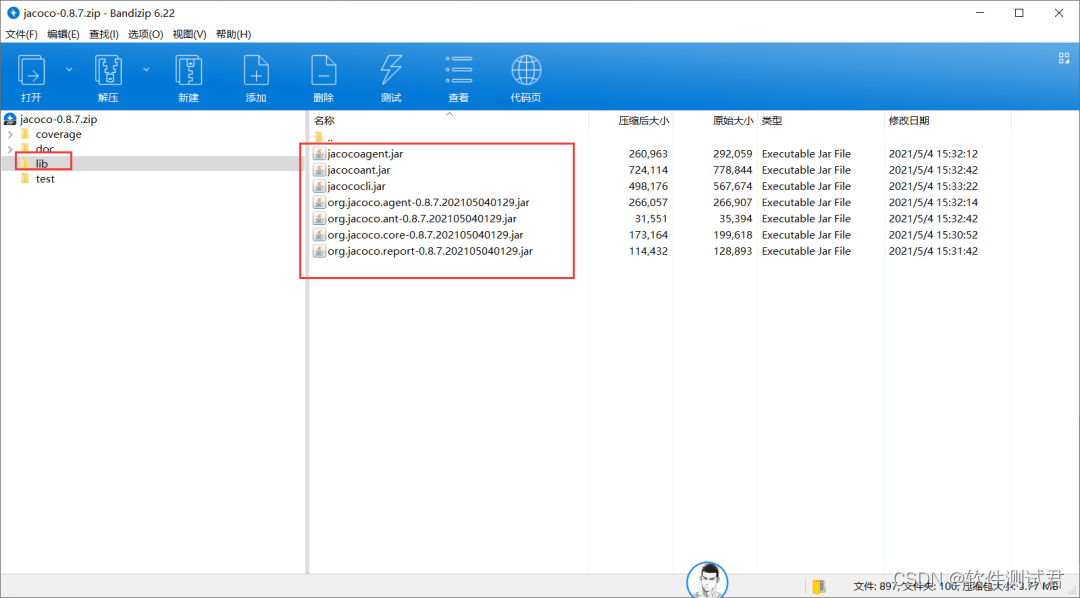Select jacoco-0.8.7.zip root tree node

pos(59,119)
